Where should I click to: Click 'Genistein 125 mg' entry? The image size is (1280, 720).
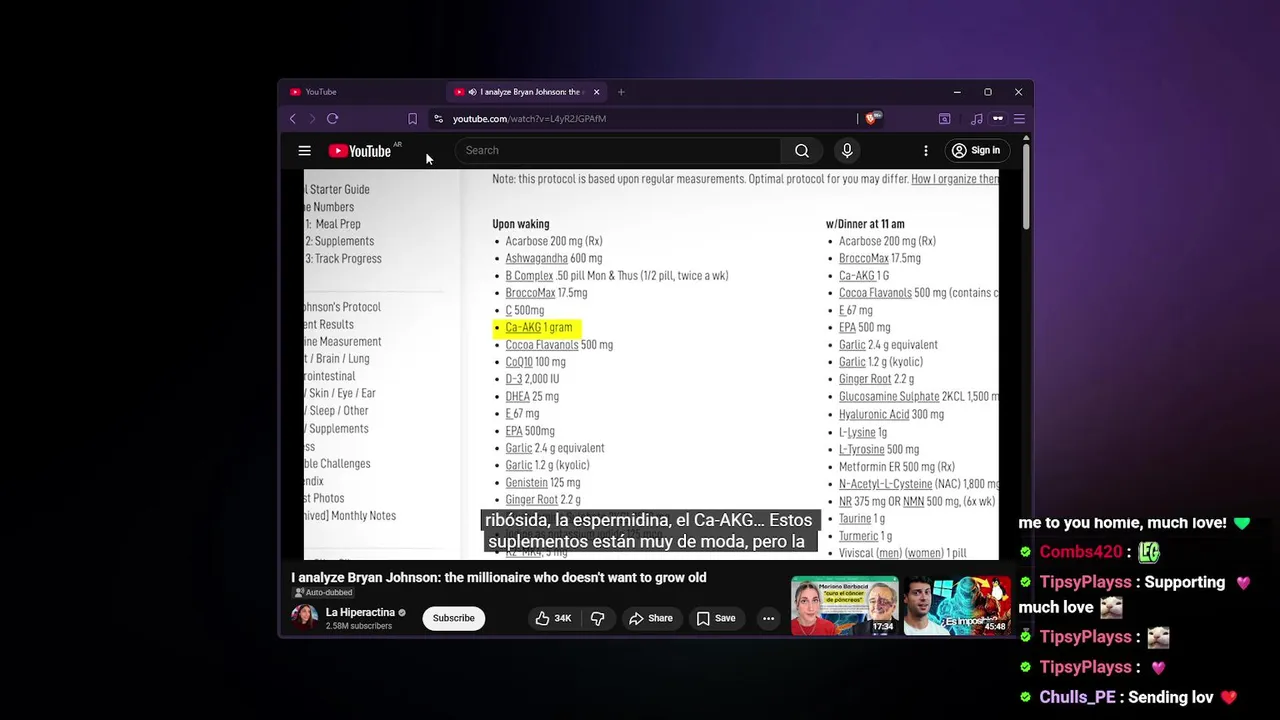click(543, 483)
